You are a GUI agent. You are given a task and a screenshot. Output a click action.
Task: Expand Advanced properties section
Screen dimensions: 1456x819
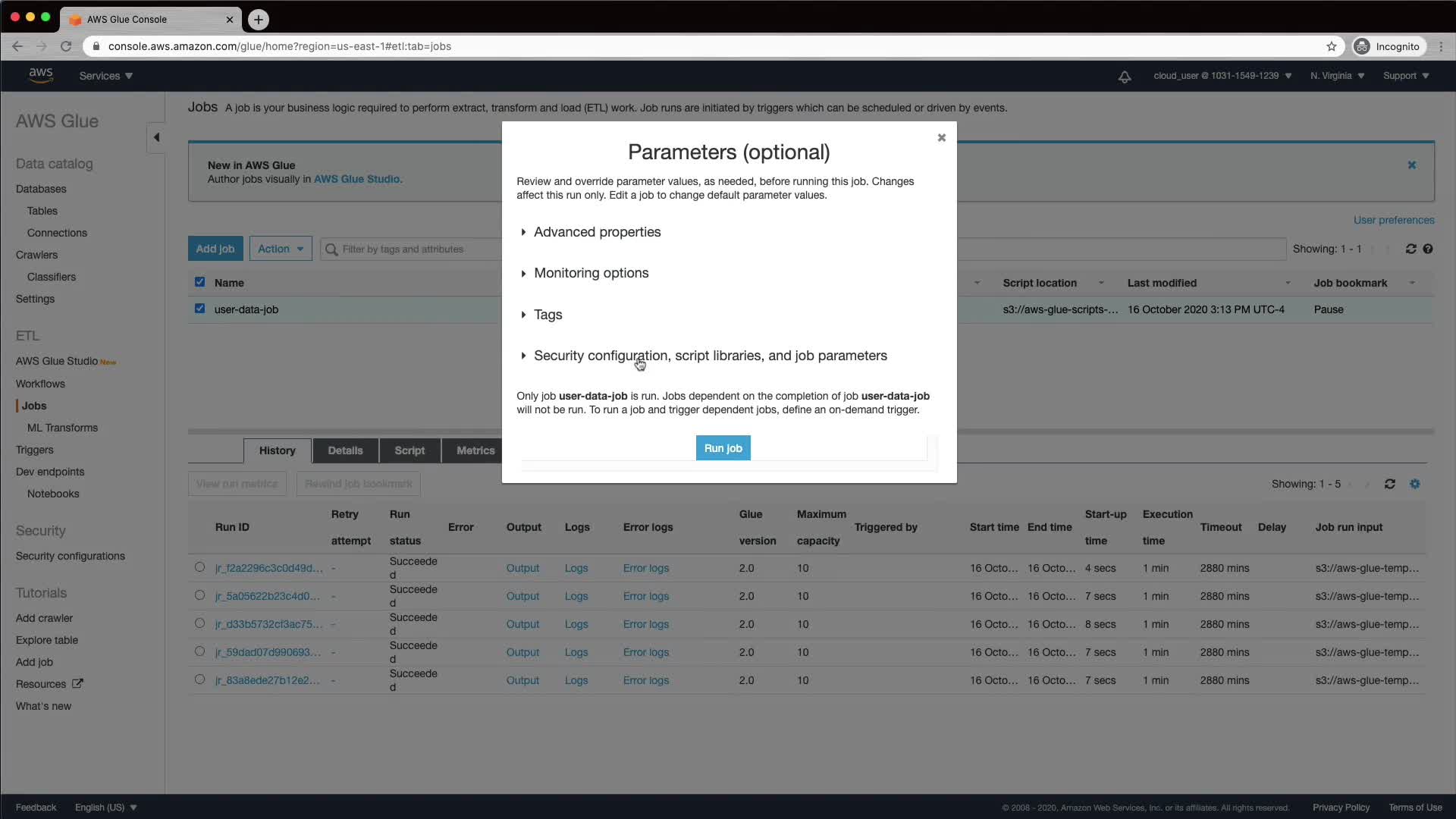tap(597, 232)
